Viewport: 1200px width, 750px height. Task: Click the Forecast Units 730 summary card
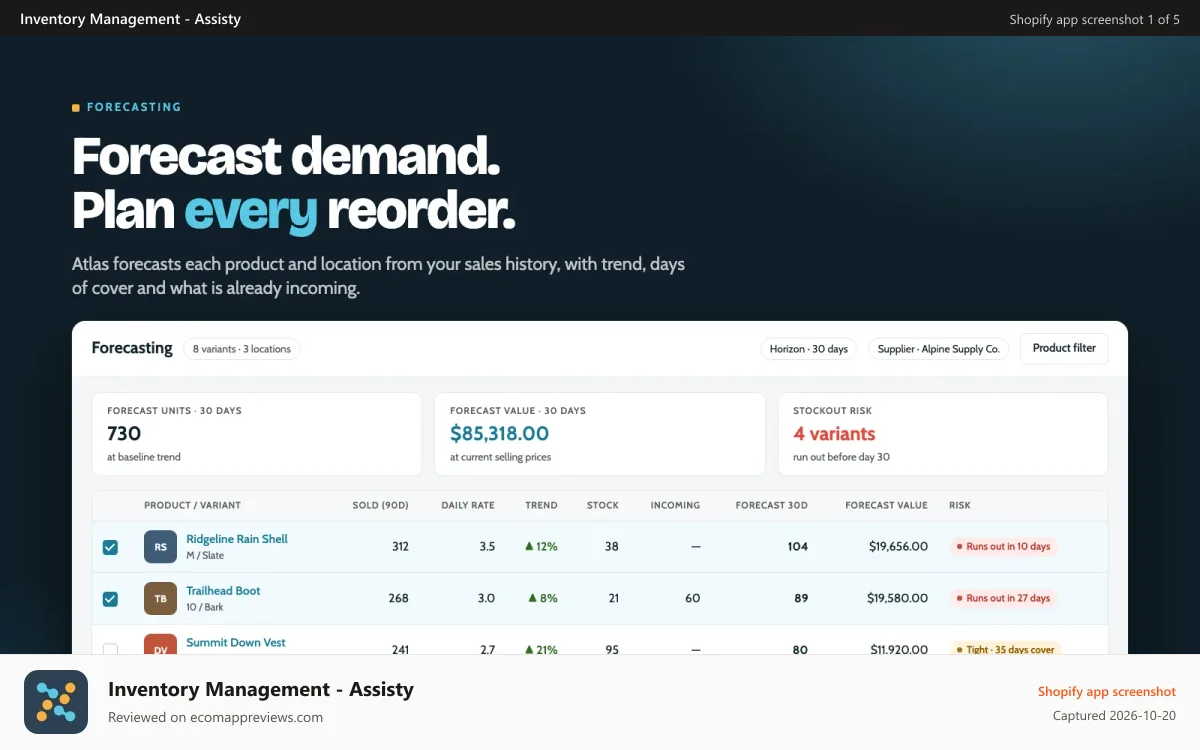257,434
